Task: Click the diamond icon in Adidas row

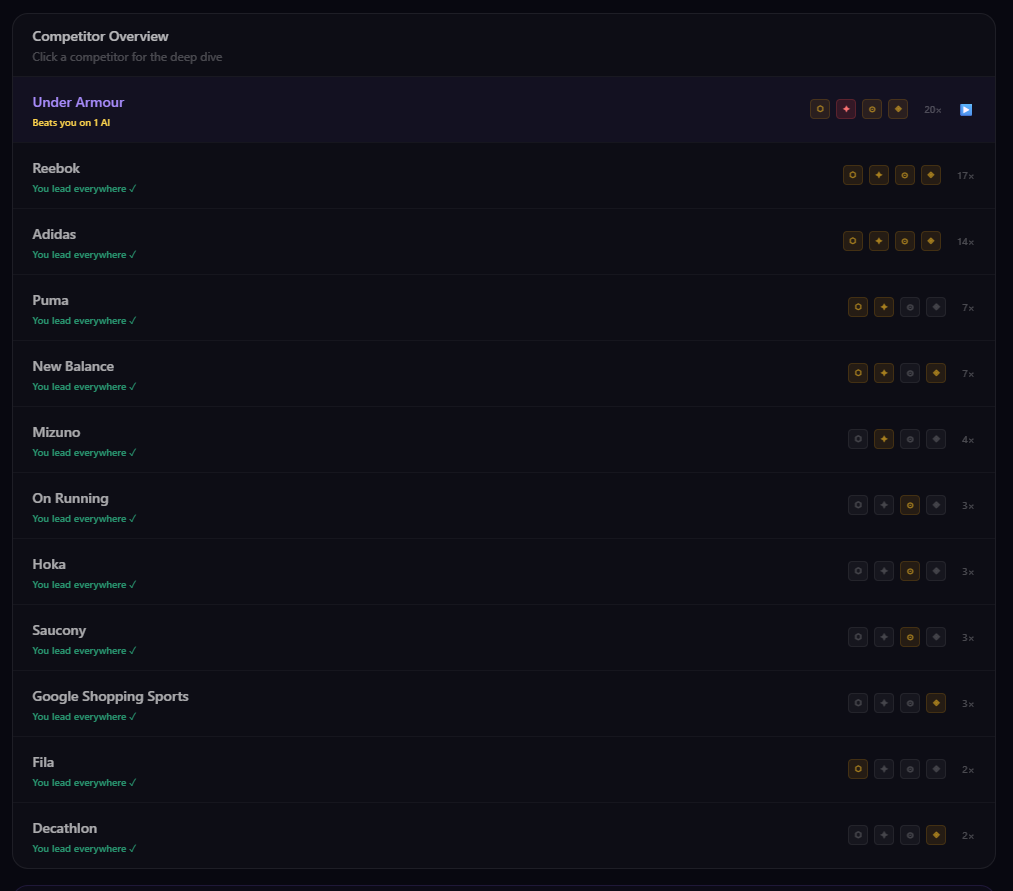Action: point(931,241)
